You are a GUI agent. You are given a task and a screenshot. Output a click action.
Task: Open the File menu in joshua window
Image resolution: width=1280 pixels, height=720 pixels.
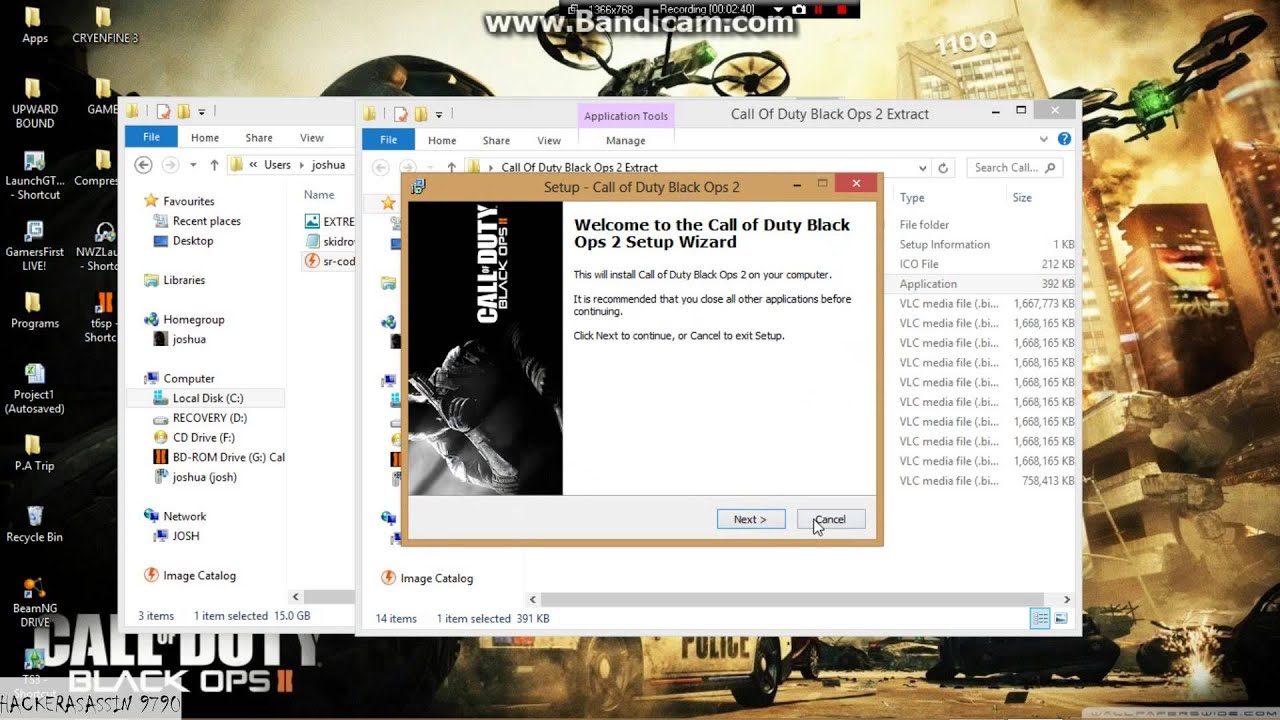[x=151, y=138]
